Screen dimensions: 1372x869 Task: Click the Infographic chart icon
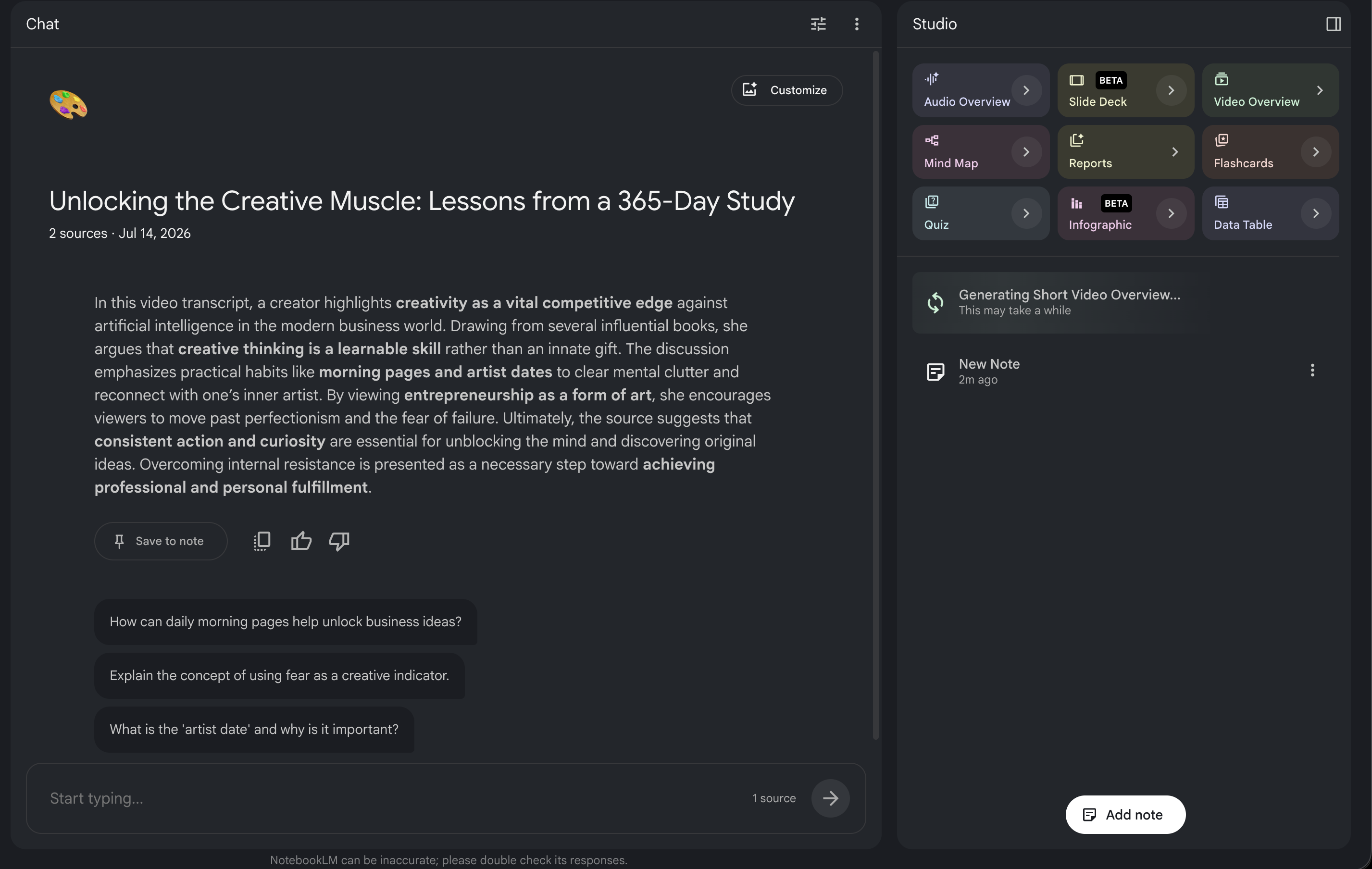(1076, 203)
